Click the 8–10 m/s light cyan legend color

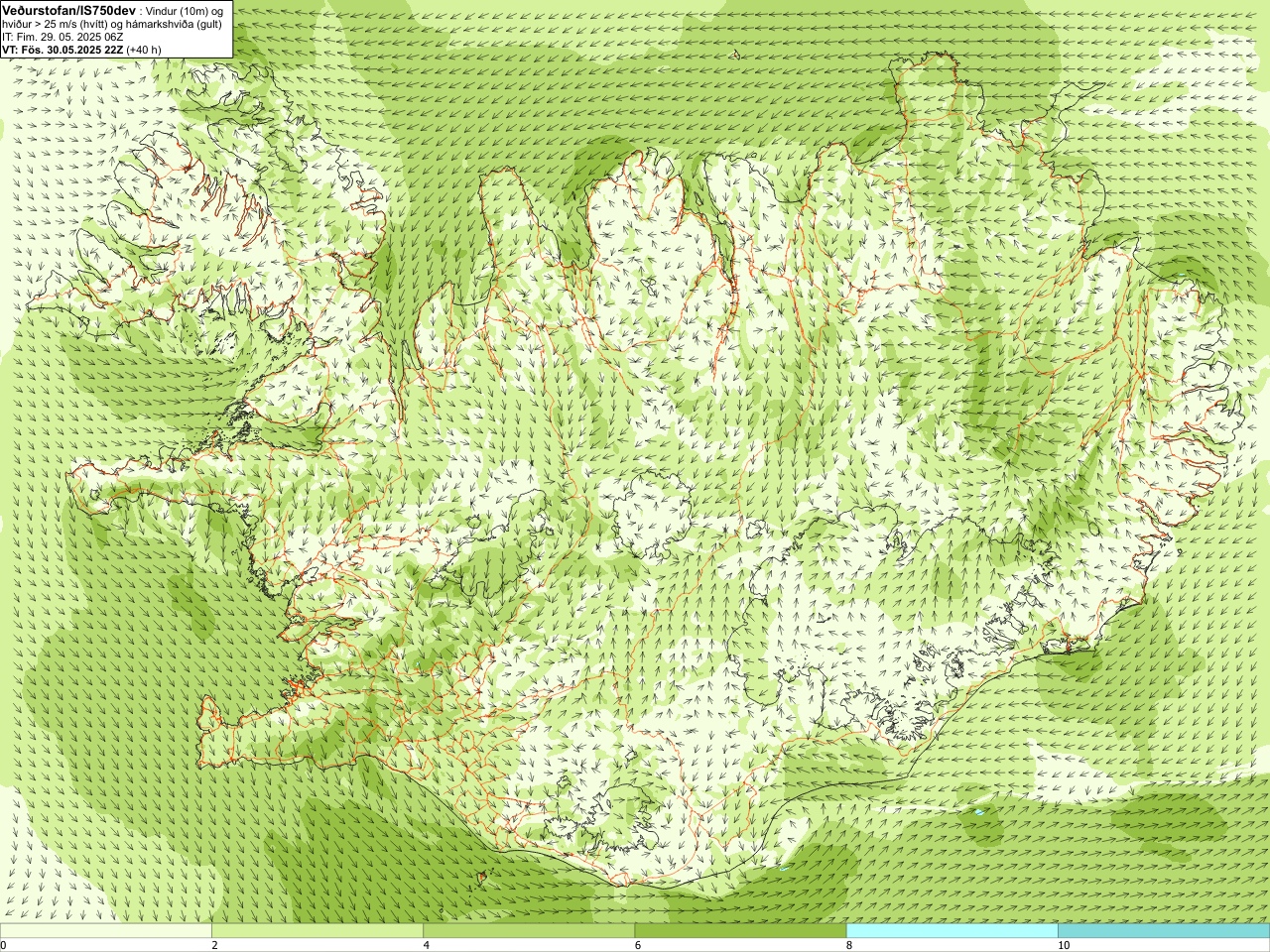coord(952,931)
